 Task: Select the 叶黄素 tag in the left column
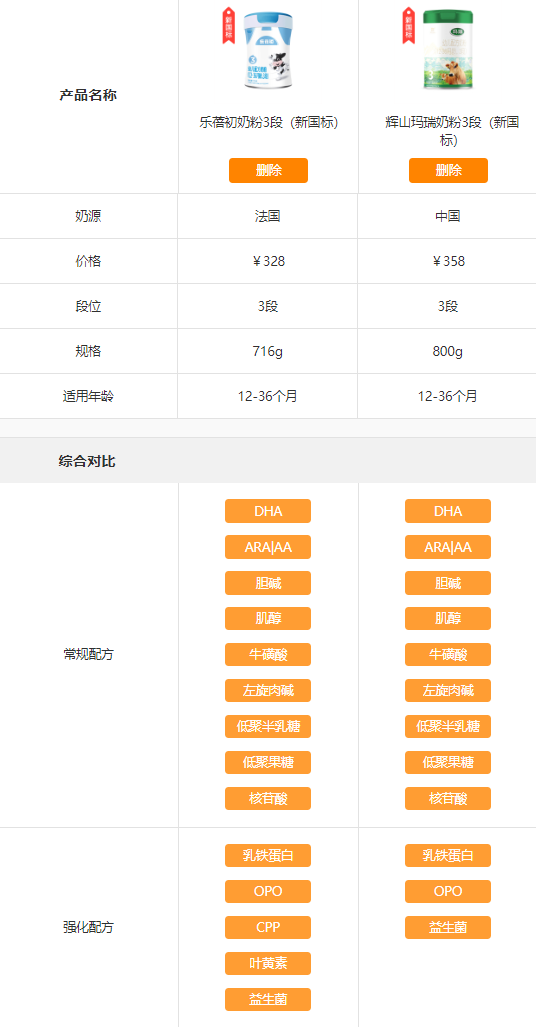click(x=268, y=963)
